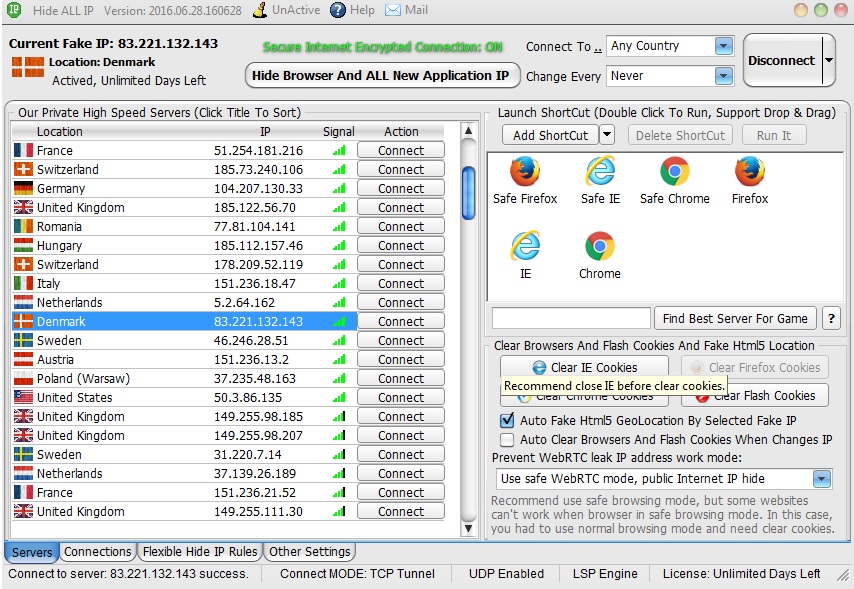Click the server list scroll down arrow
Viewport: 854px width, 589px height.
[468, 528]
